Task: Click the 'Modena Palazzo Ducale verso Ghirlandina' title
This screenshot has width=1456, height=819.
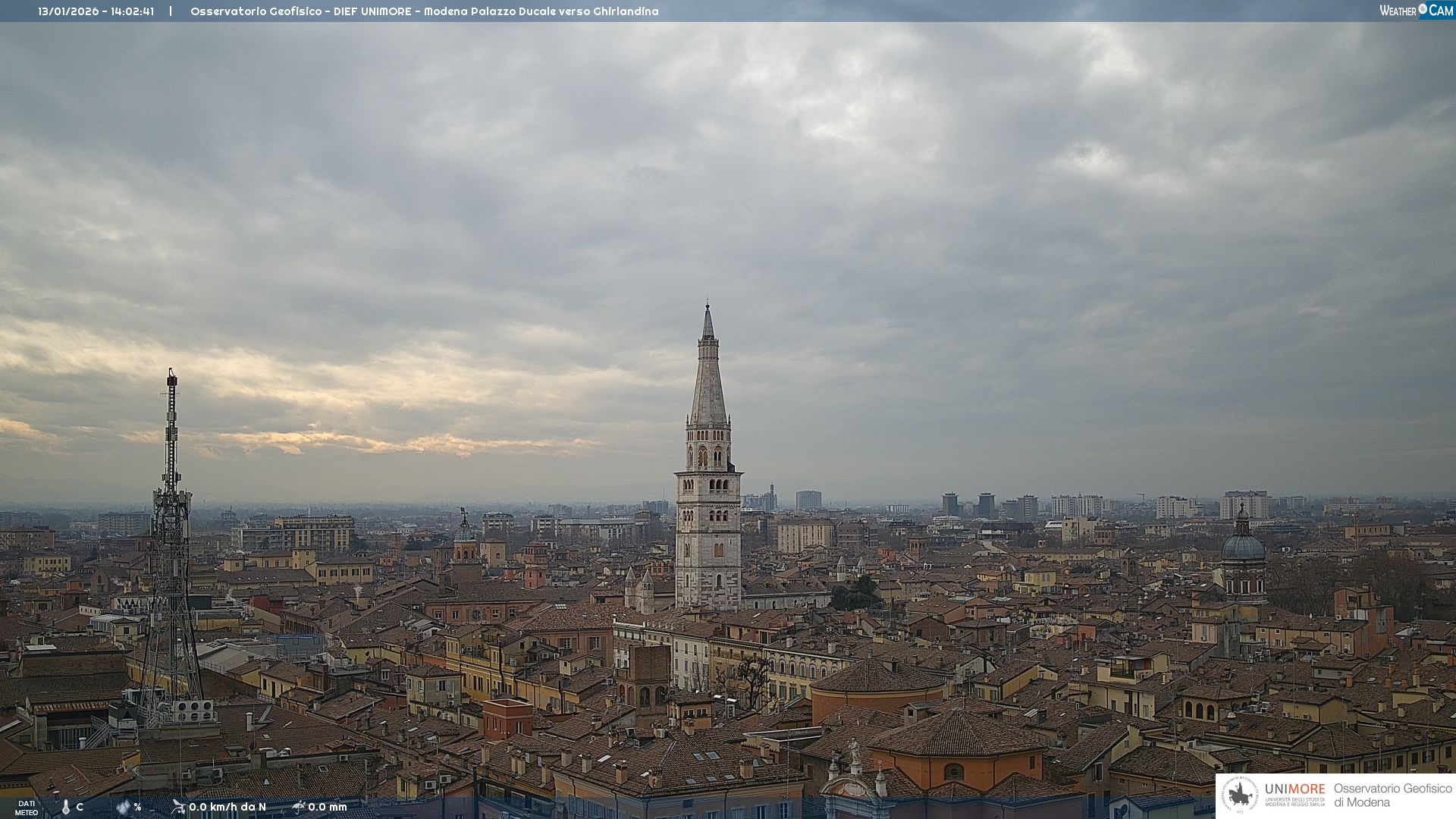Action: [541, 11]
